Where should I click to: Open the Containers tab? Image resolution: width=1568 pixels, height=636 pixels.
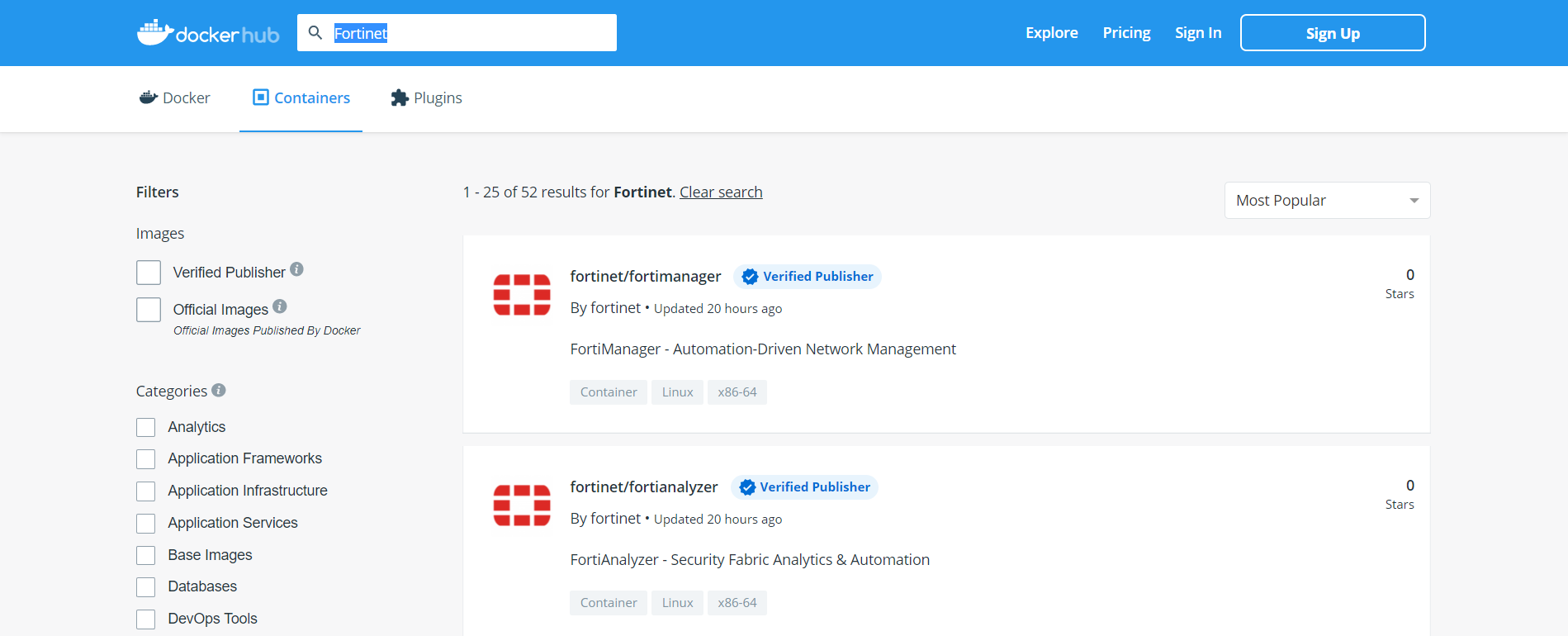click(301, 98)
